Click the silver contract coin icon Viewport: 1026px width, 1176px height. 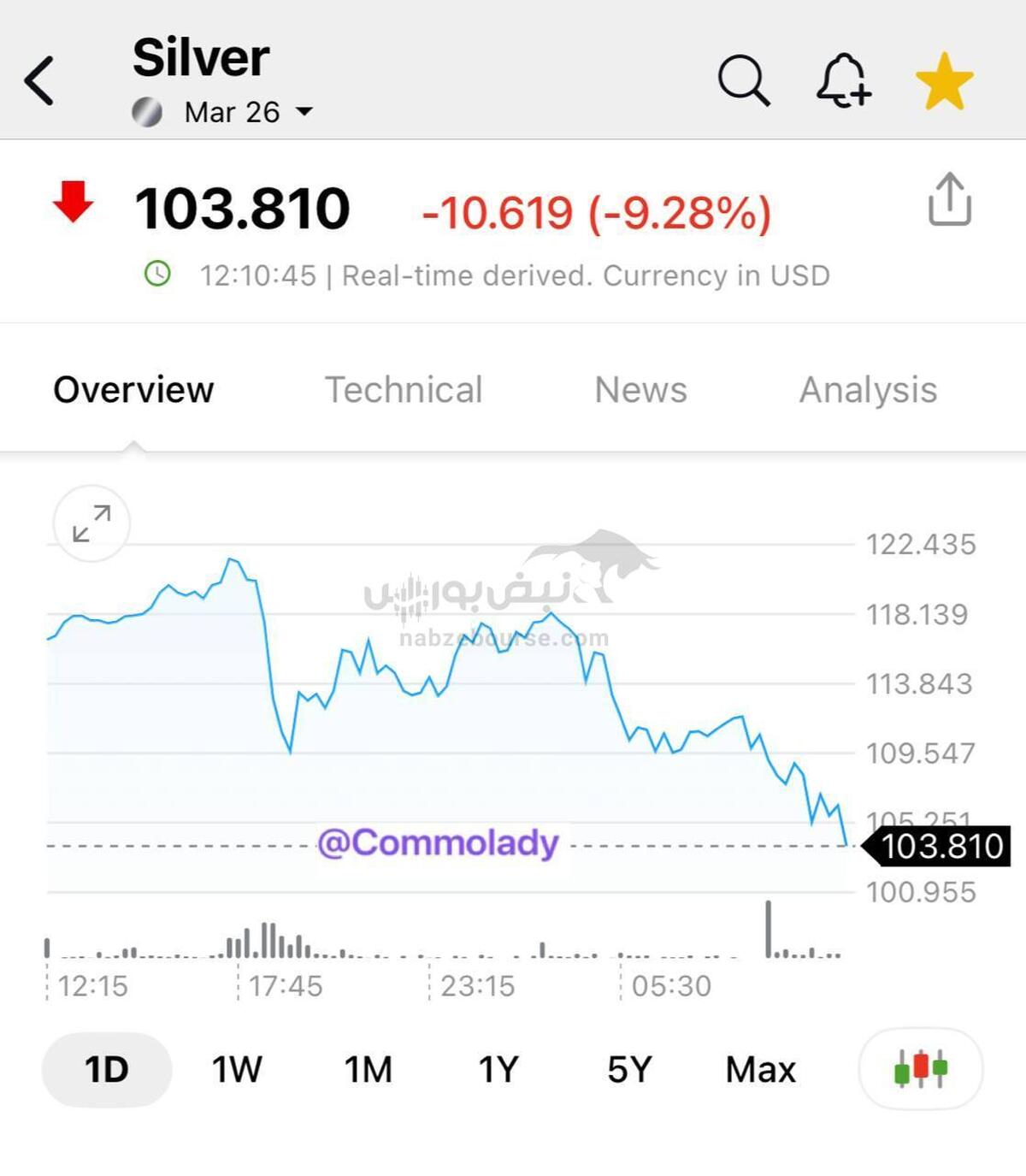(x=147, y=112)
